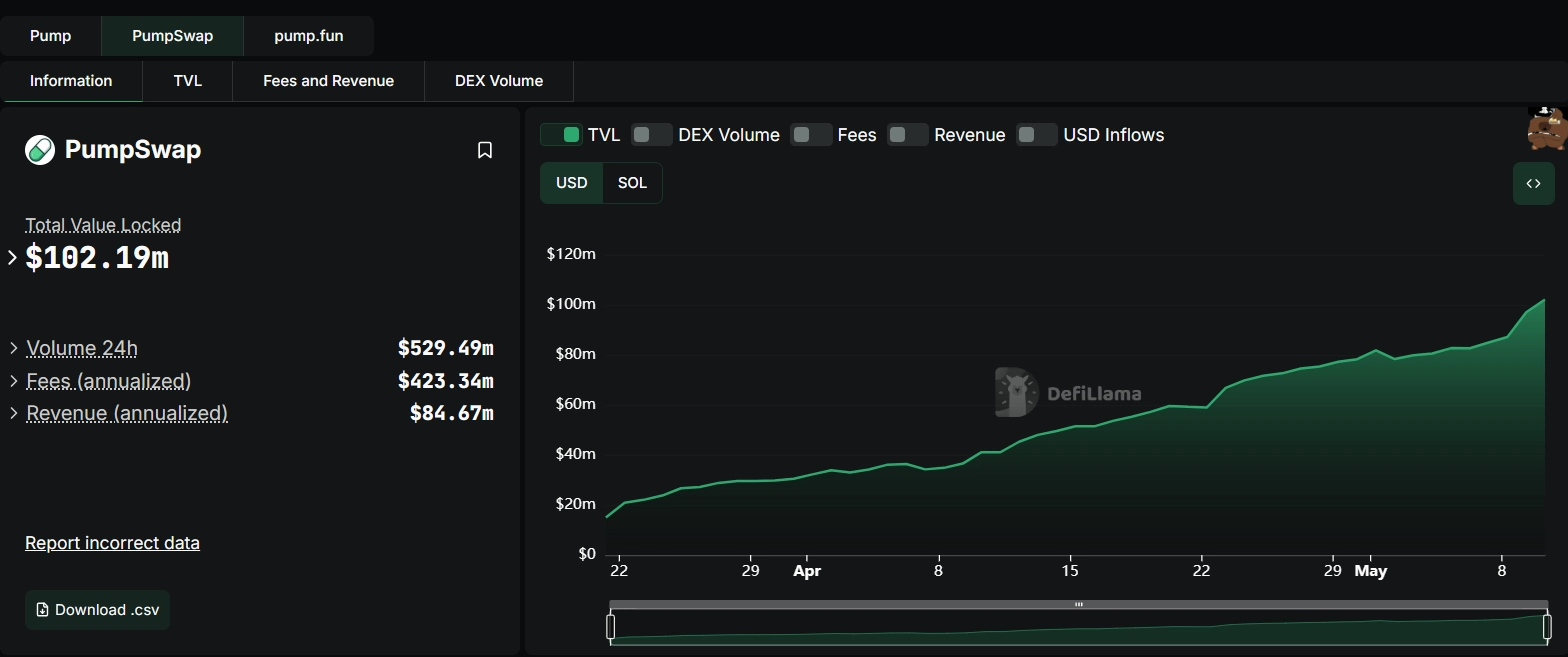Click the $60m y-axis label
The image size is (1568, 657).
click(575, 404)
